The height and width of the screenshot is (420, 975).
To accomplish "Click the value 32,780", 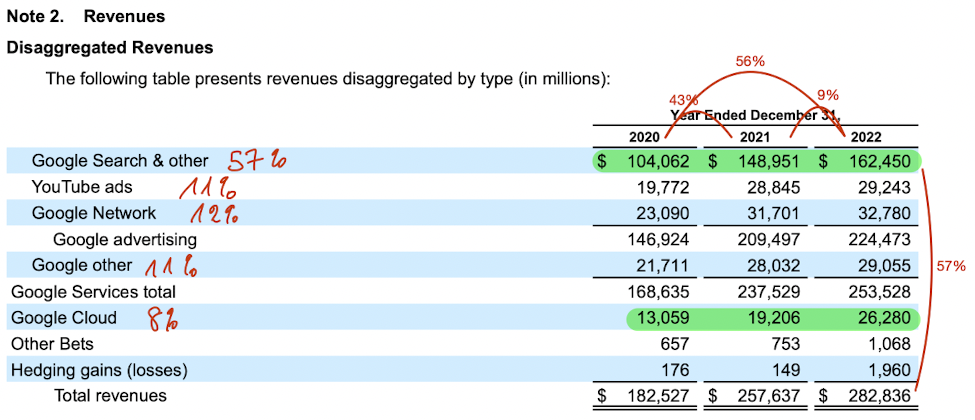I will coord(883,214).
